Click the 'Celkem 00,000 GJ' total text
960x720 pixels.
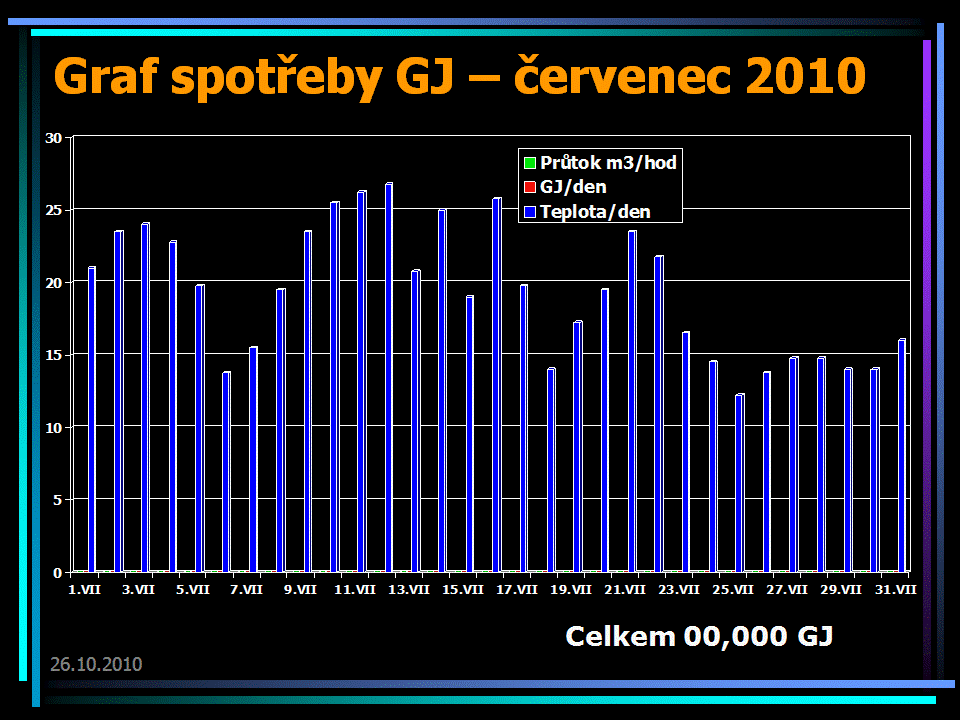tap(700, 636)
